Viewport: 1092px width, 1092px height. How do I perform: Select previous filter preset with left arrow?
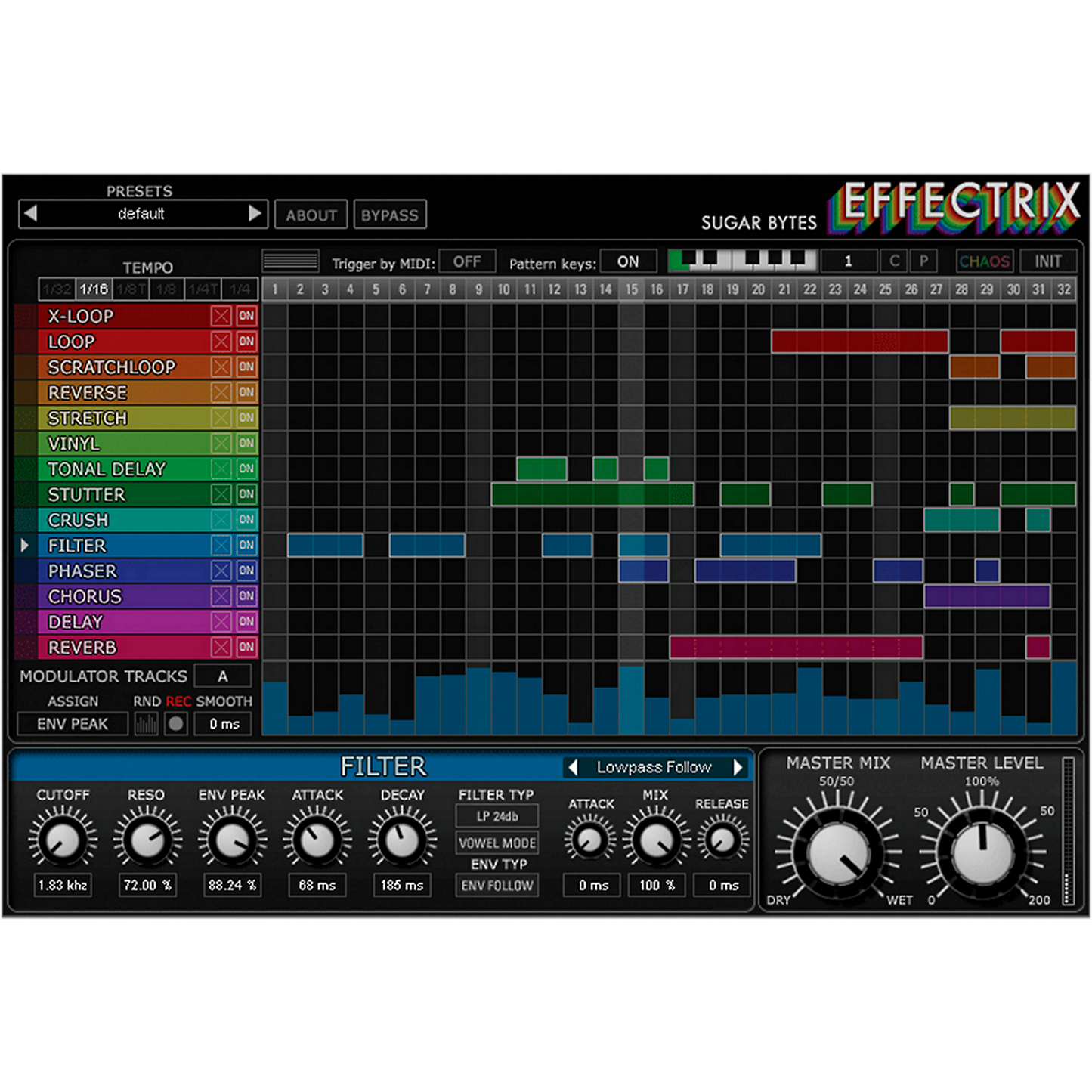(573, 768)
